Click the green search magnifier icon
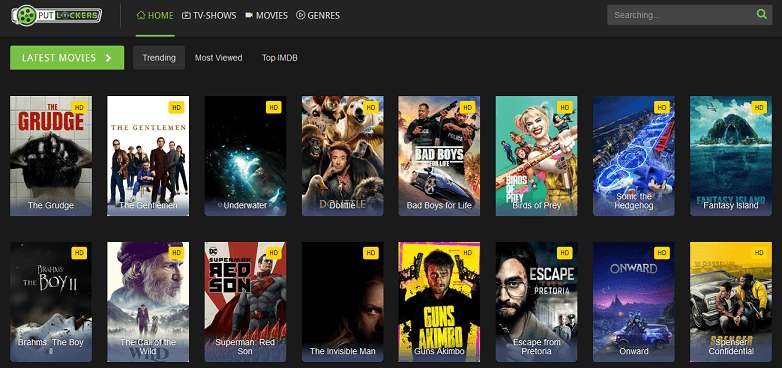 click(761, 14)
